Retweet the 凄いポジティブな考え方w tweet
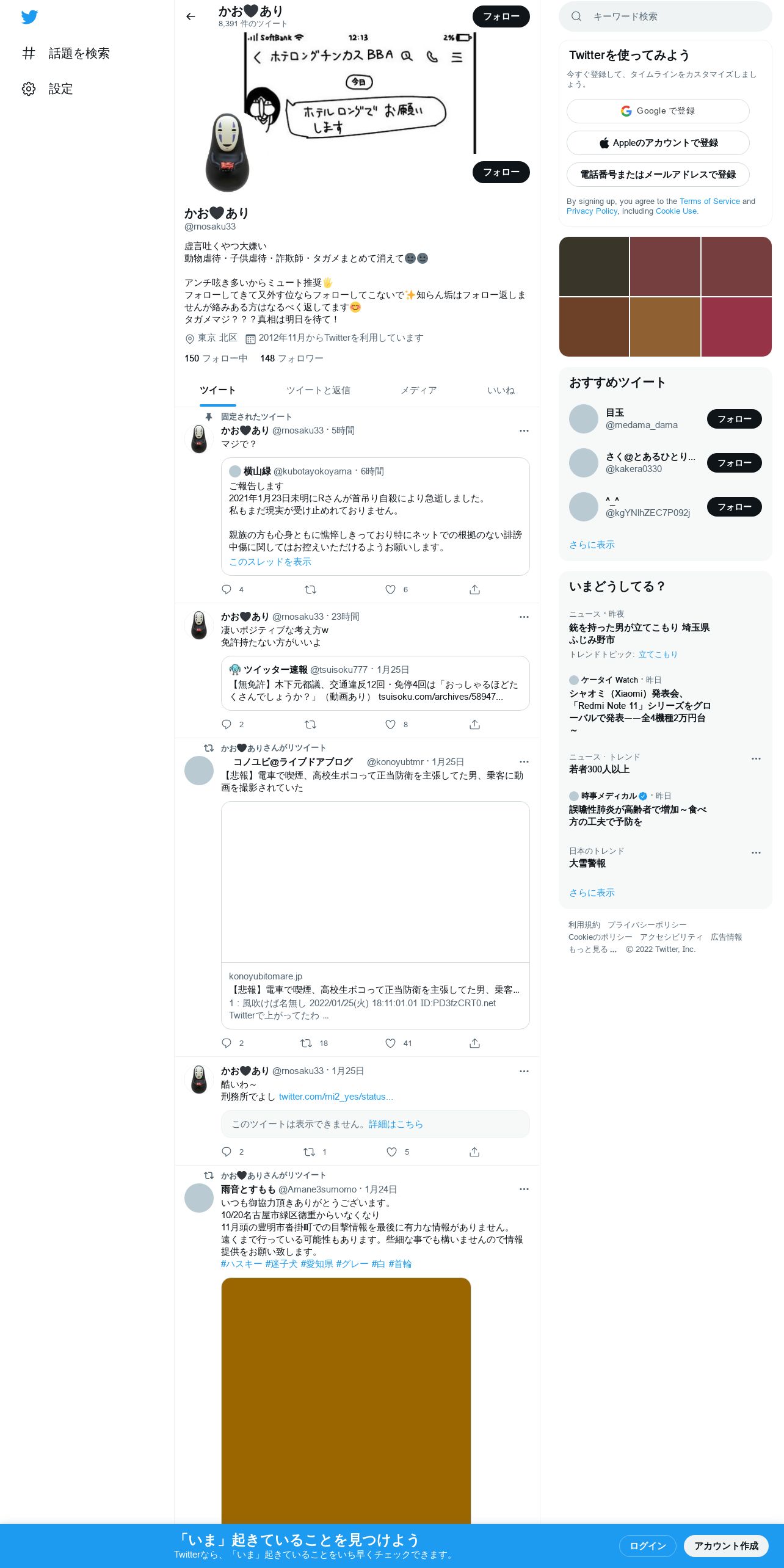Screen dimensions: 784x1568 (310, 724)
